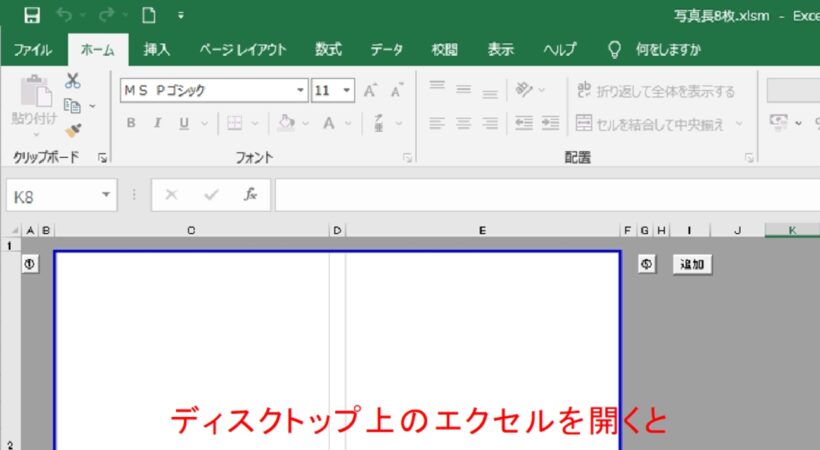Open the Name Box dropdown showing K8
The width and height of the screenshot is (820, 450).
106,196
